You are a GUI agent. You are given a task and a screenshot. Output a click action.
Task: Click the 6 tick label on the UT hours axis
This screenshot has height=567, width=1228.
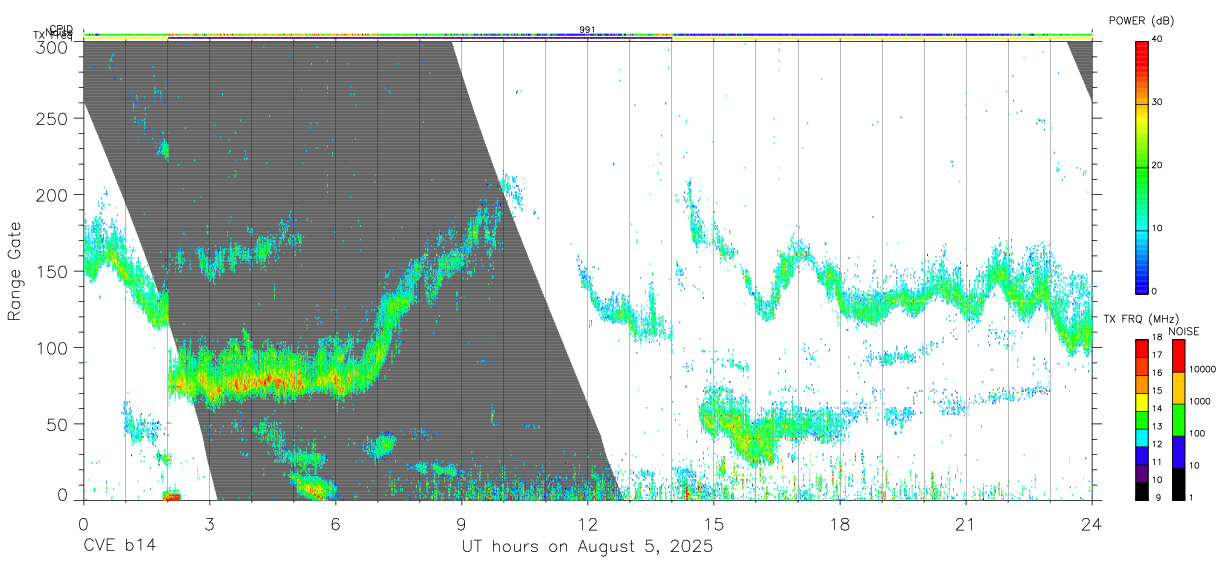(x=335, y=524)
